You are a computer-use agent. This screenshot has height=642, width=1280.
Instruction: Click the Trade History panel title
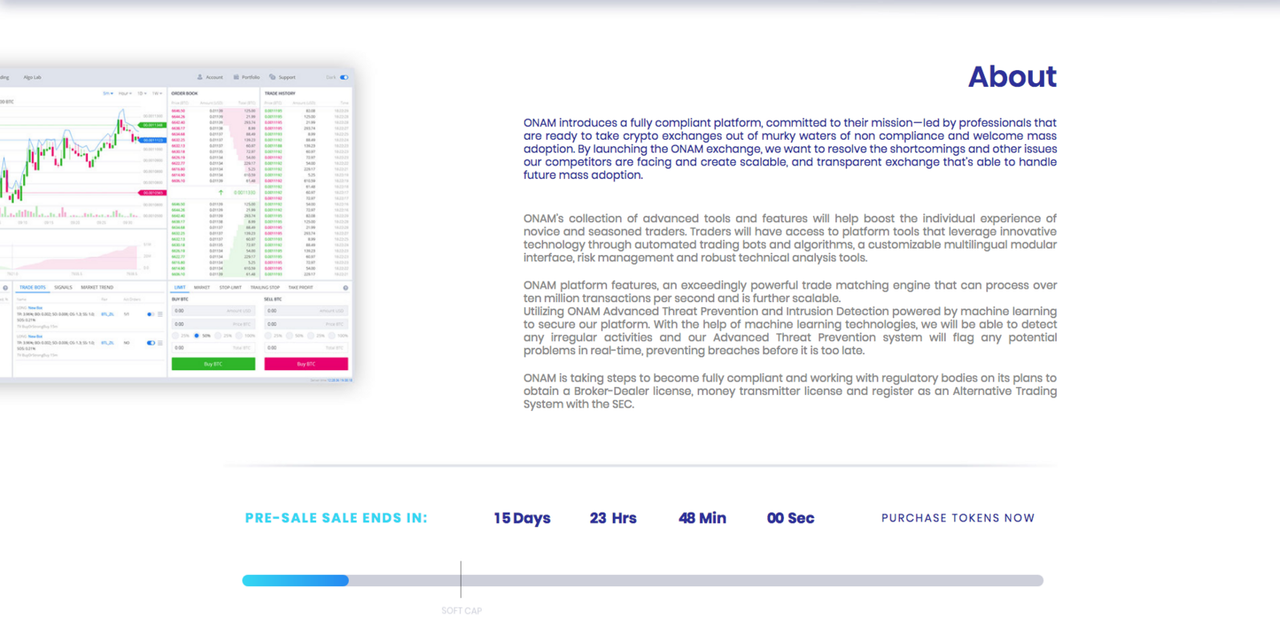279,93
